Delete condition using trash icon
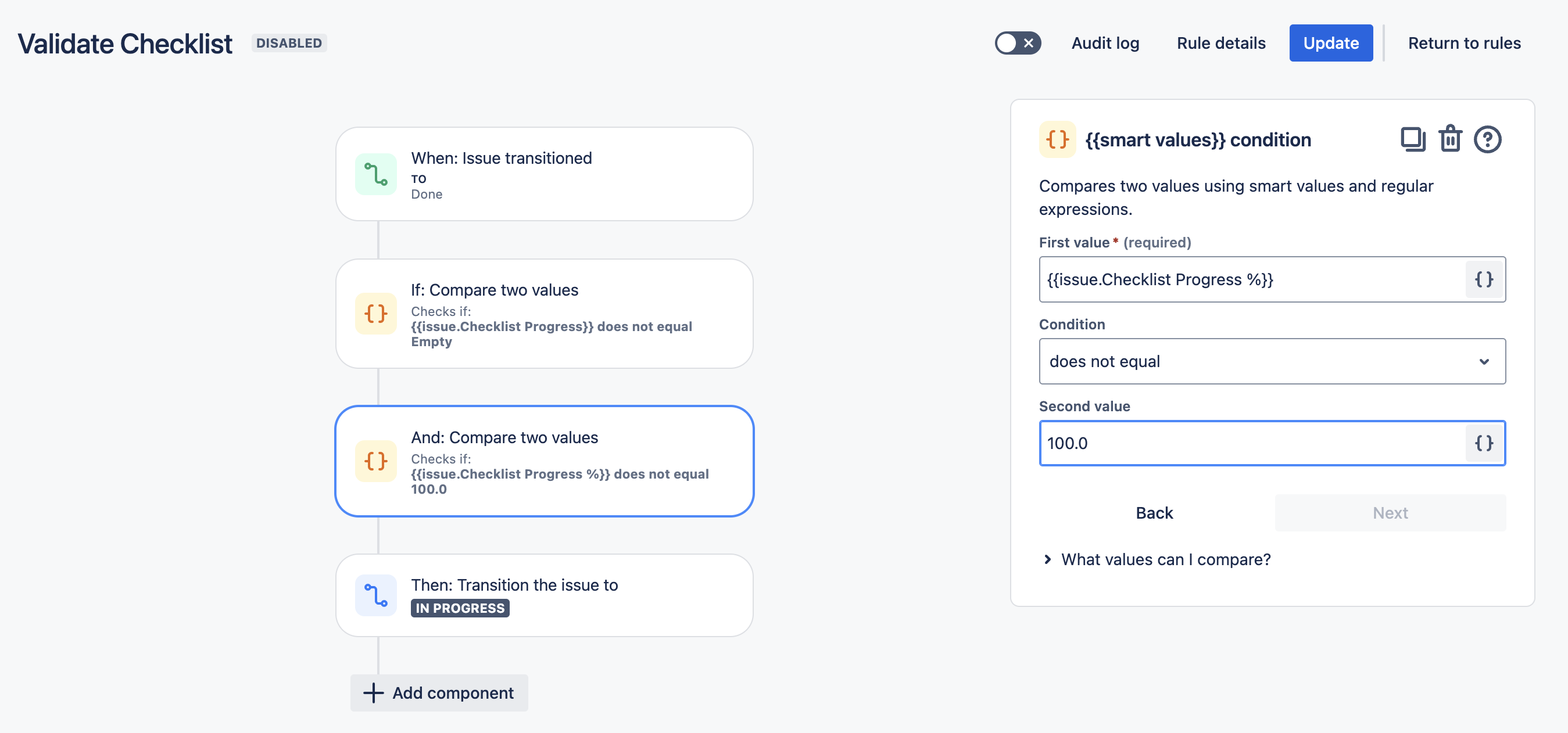The width and height of the screenshot is (1568, 733). pyautogui.click(x=1450, y=139)
